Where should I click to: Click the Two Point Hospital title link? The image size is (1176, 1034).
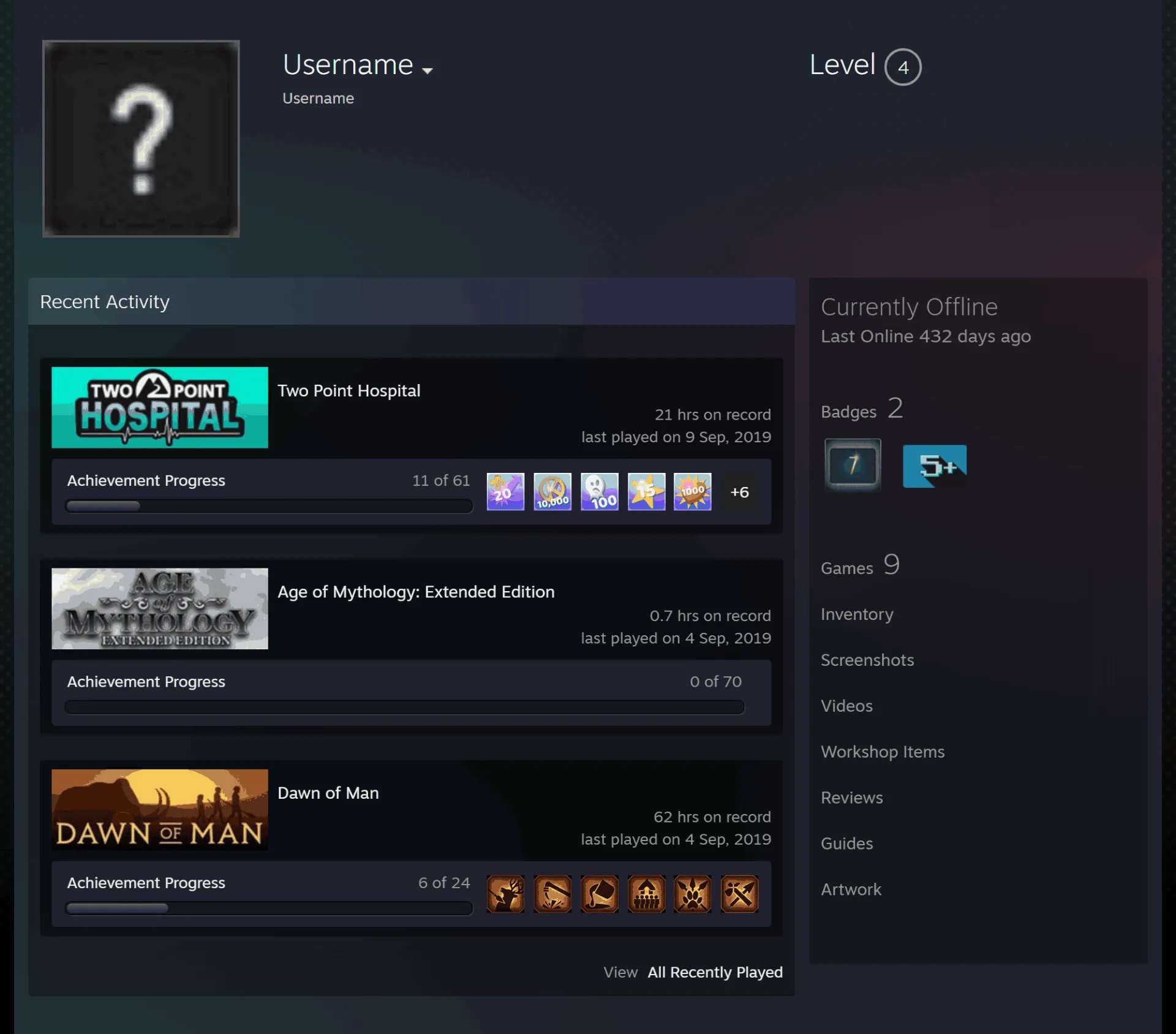click(349, 391)
